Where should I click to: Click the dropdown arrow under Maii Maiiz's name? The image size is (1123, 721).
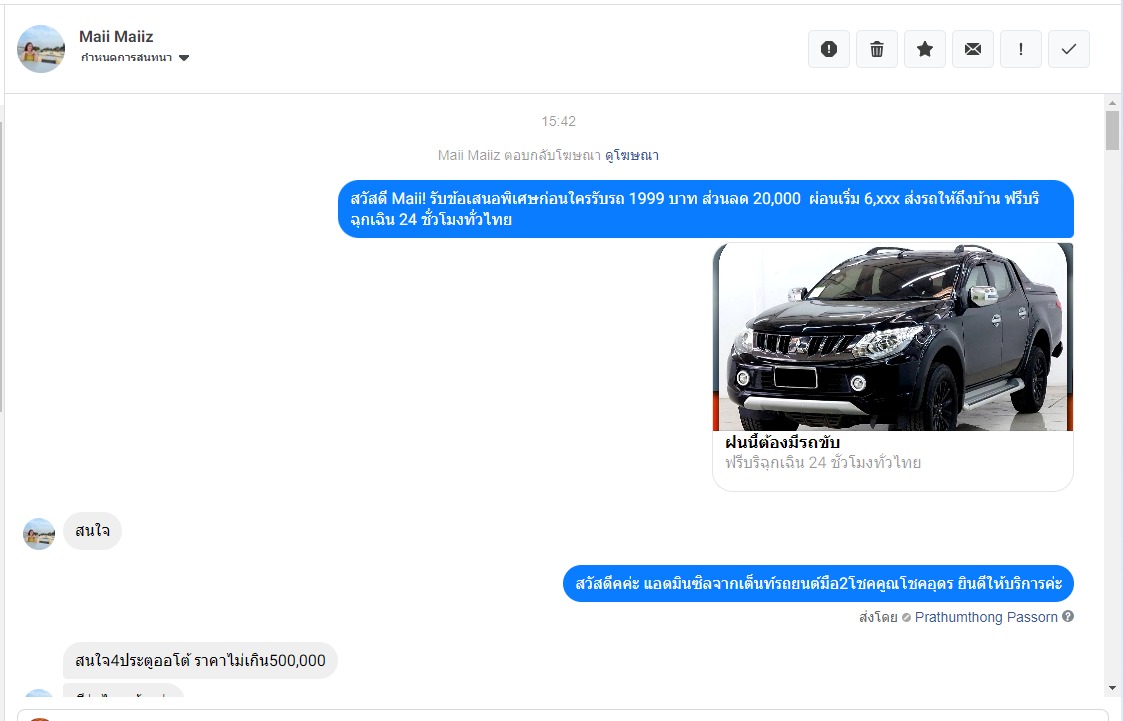184,58
